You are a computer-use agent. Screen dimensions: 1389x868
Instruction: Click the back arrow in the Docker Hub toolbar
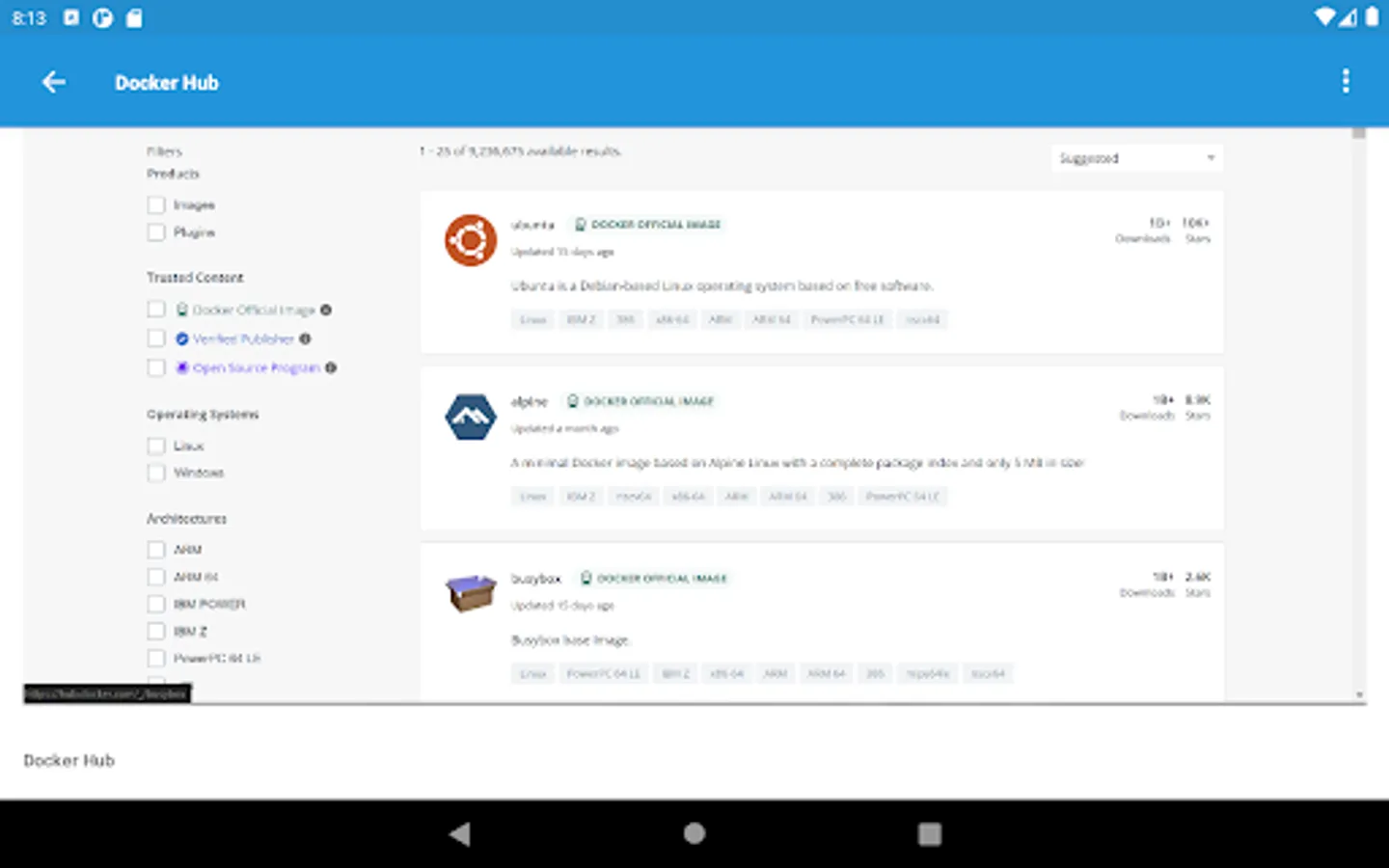click(54, 82)
